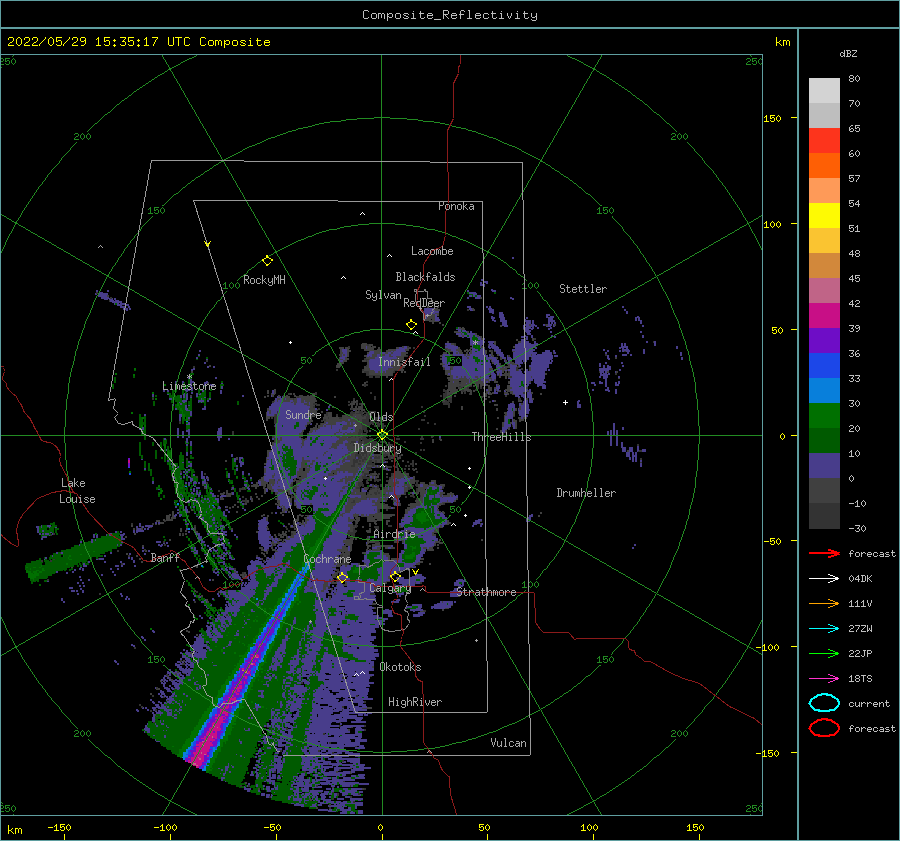Select the Didsbury label
The width and height of the screenshot is (900, 841).
(377, 448)
